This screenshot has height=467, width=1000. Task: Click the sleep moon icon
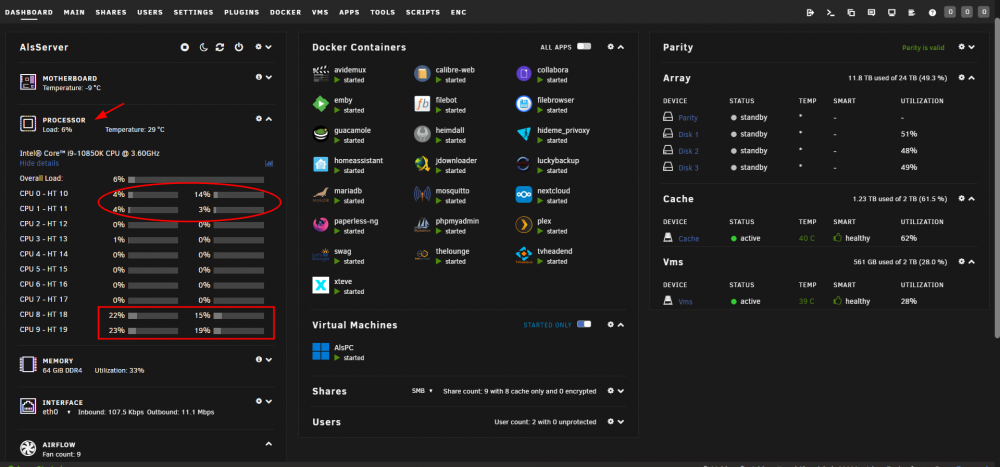click(x=203, y=47)
